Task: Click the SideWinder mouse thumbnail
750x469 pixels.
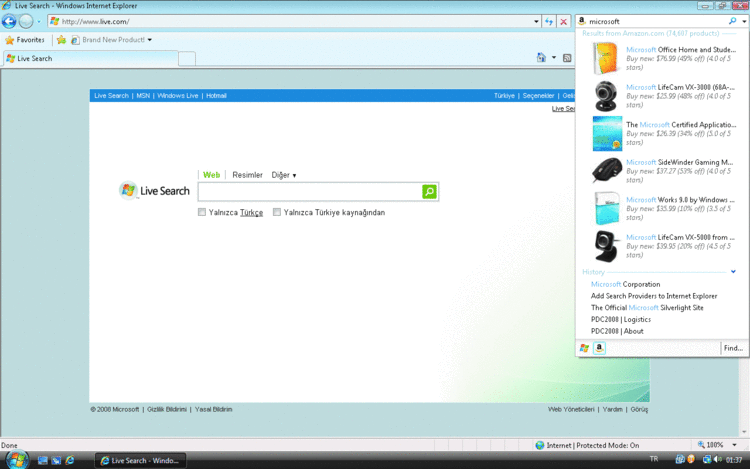Action: 607,170
